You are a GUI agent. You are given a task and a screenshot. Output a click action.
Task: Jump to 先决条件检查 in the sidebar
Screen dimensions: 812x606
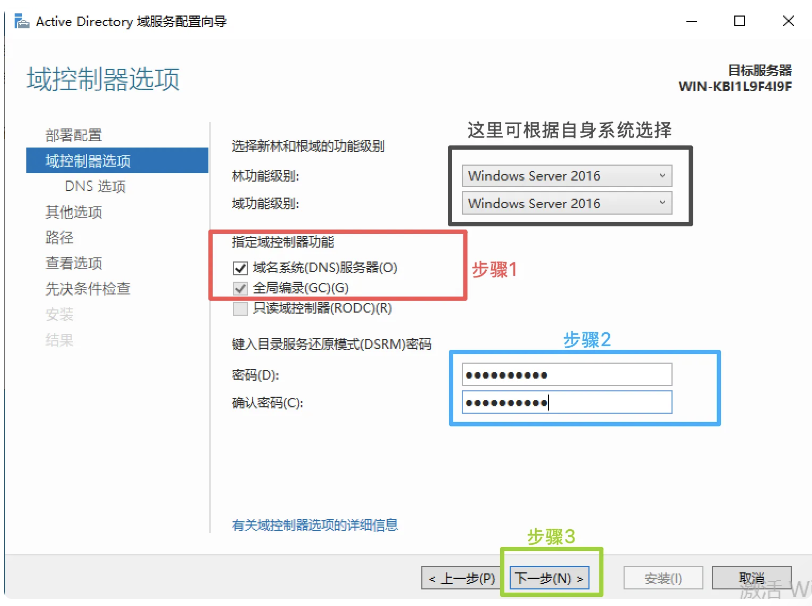point(88,289)
